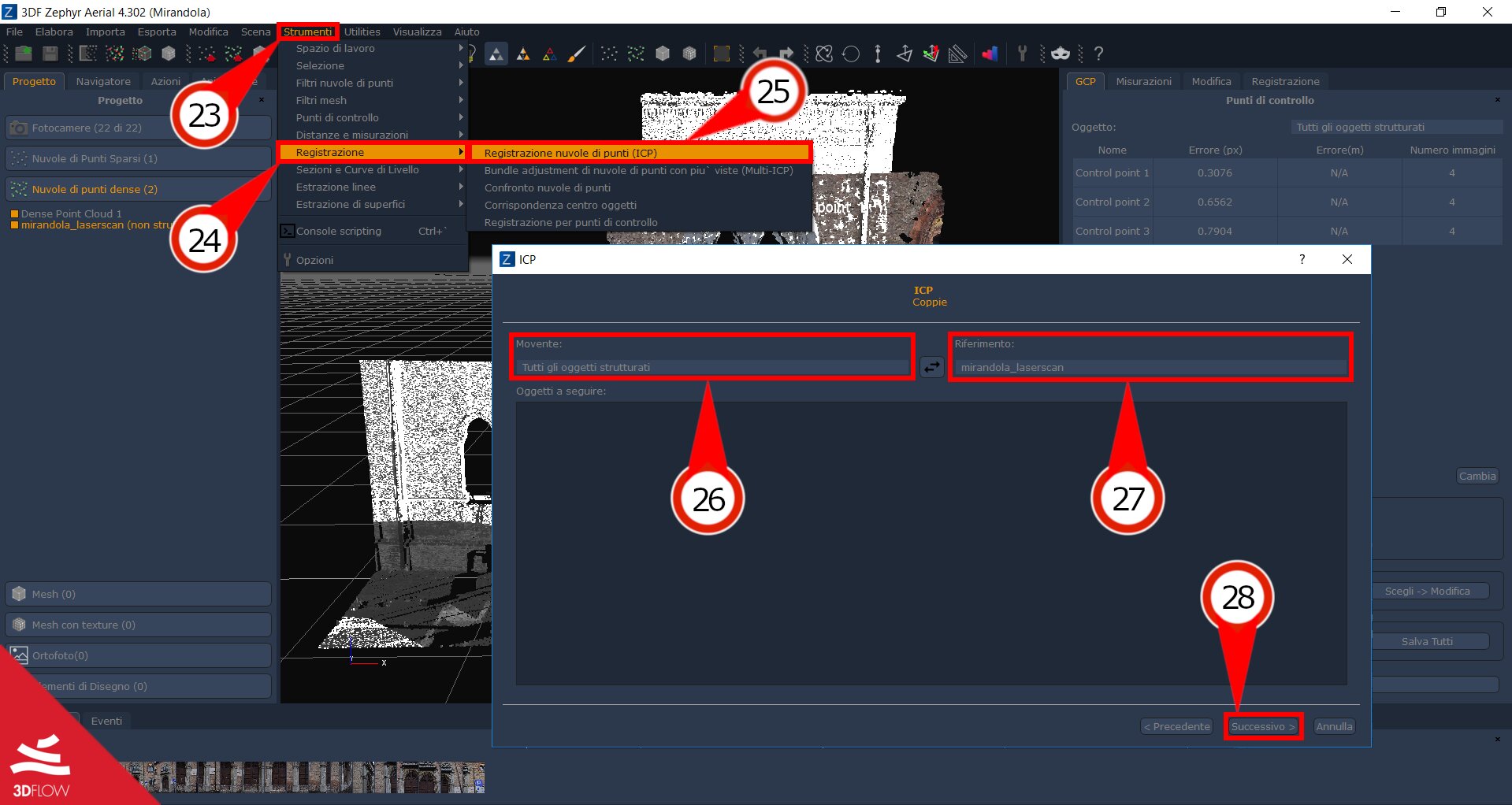This screenshot has width=1512, height=805.
Task: Open the Oggetto selection dropdown
Action: click(x=1397, y=127)
